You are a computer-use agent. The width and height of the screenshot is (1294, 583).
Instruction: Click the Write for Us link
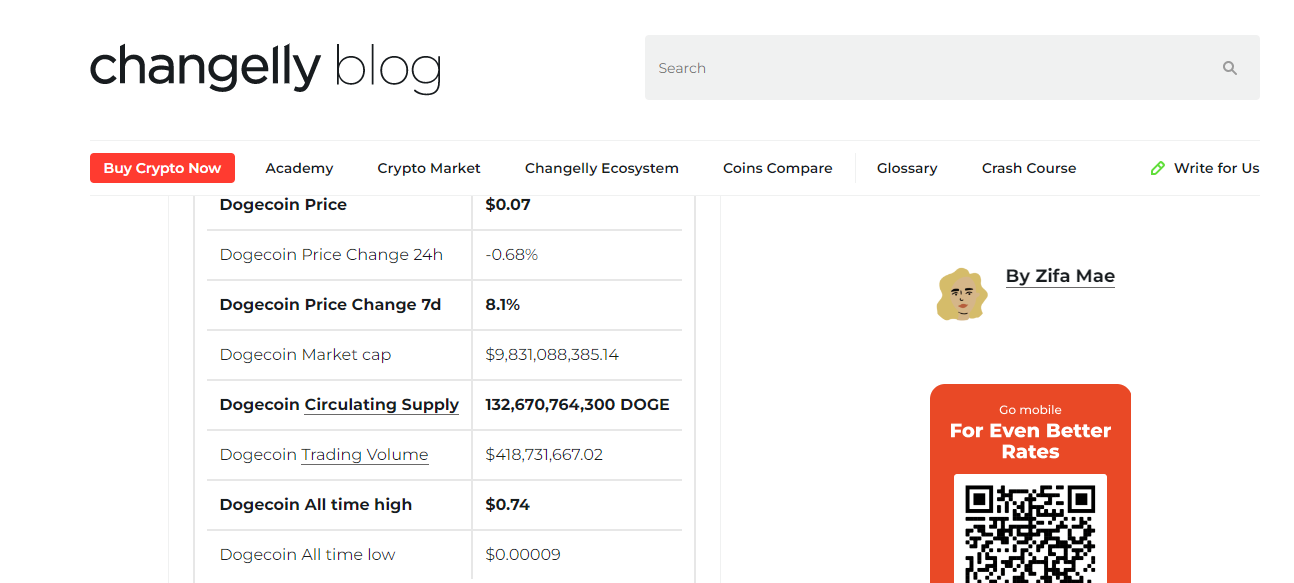1216,168
